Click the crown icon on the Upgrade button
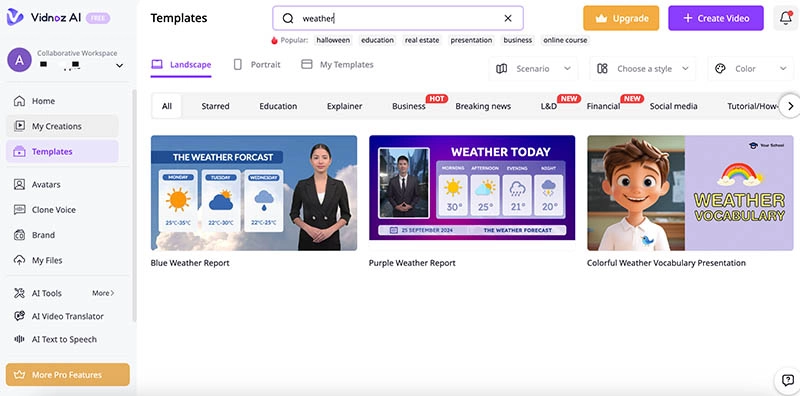The image size is (800, 396). 602,18
